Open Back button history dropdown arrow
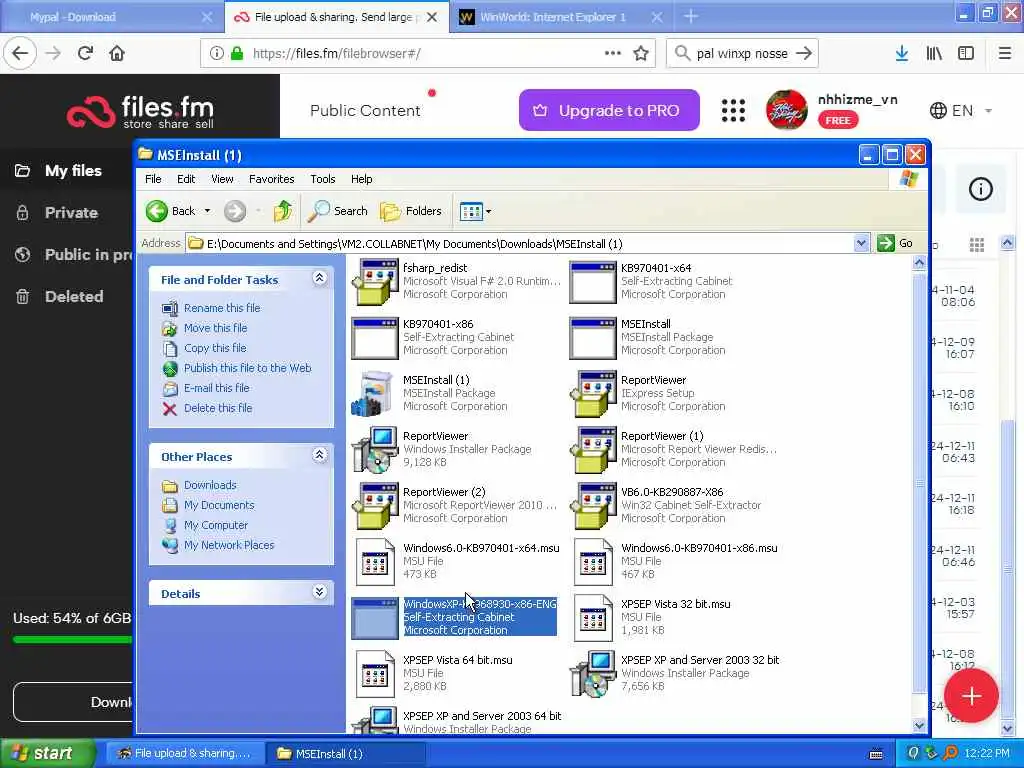The height and width of the screenshot is (768, 1024). point(208,211)
